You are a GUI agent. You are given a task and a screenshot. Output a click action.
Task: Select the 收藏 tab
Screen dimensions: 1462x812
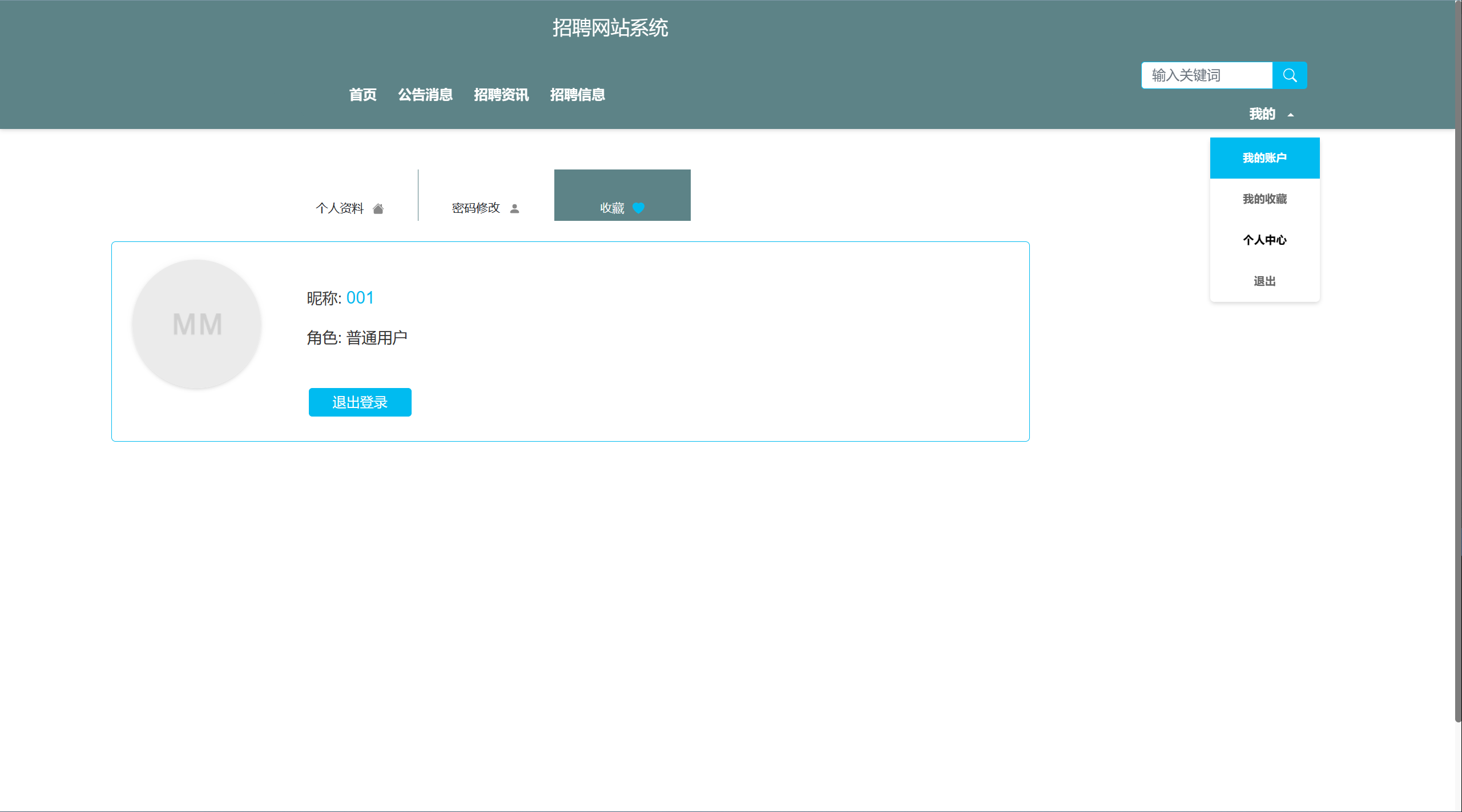click(x=612, y=208)
